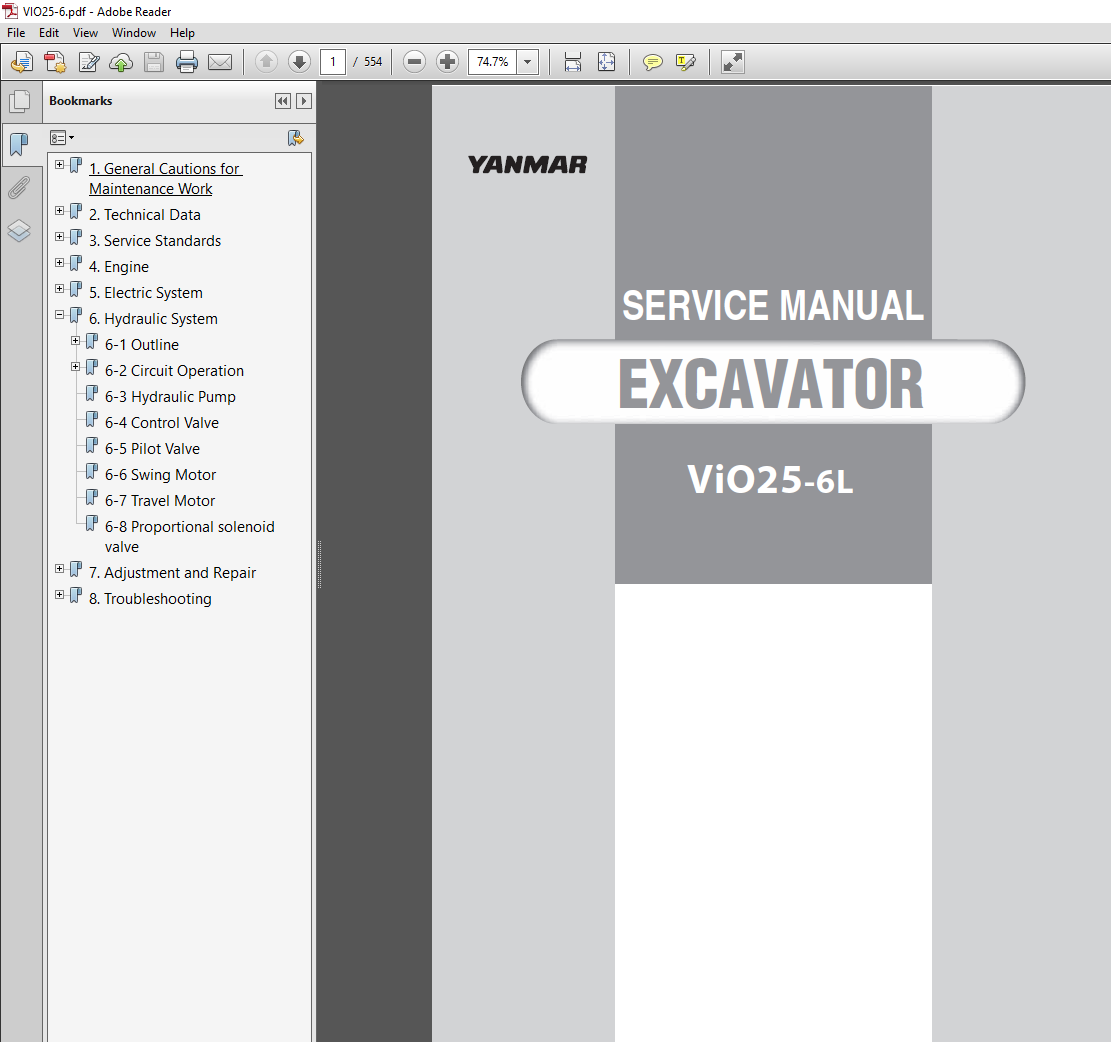Expand the Engine bookmark node
Screen dimensions: 1111x1042
60,263
